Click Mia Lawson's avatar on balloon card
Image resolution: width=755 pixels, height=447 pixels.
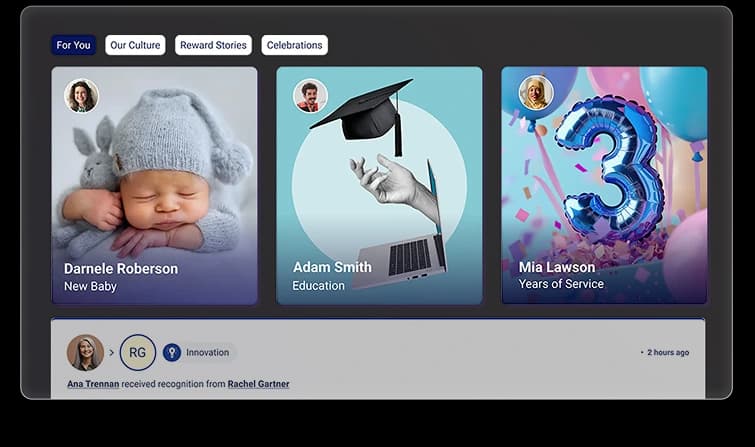click(x=536, y=93)
